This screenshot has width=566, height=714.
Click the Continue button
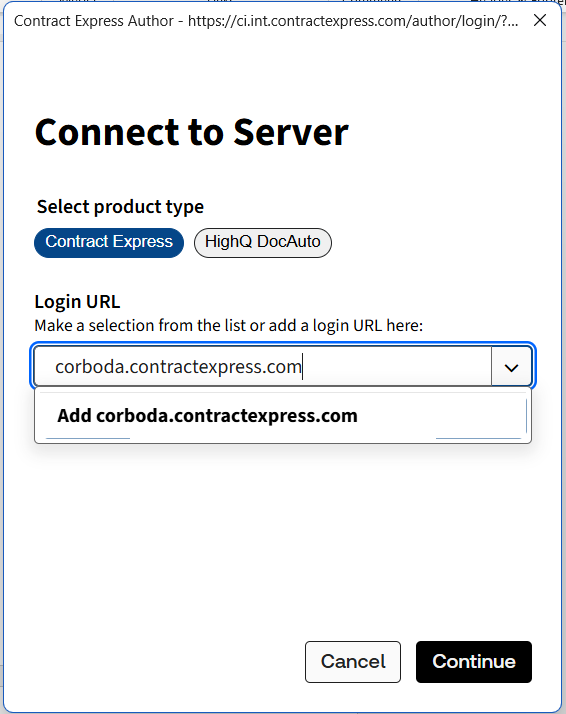point(474,662)
